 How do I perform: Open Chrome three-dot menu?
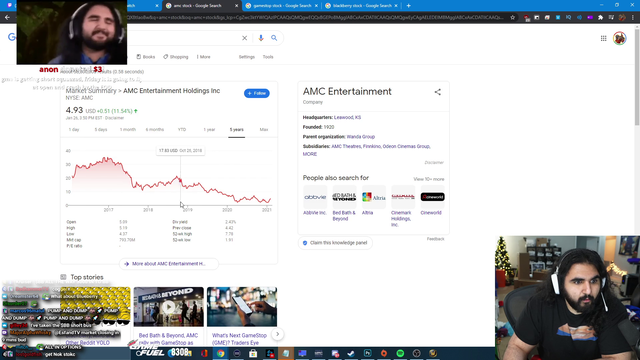point(633,18)
